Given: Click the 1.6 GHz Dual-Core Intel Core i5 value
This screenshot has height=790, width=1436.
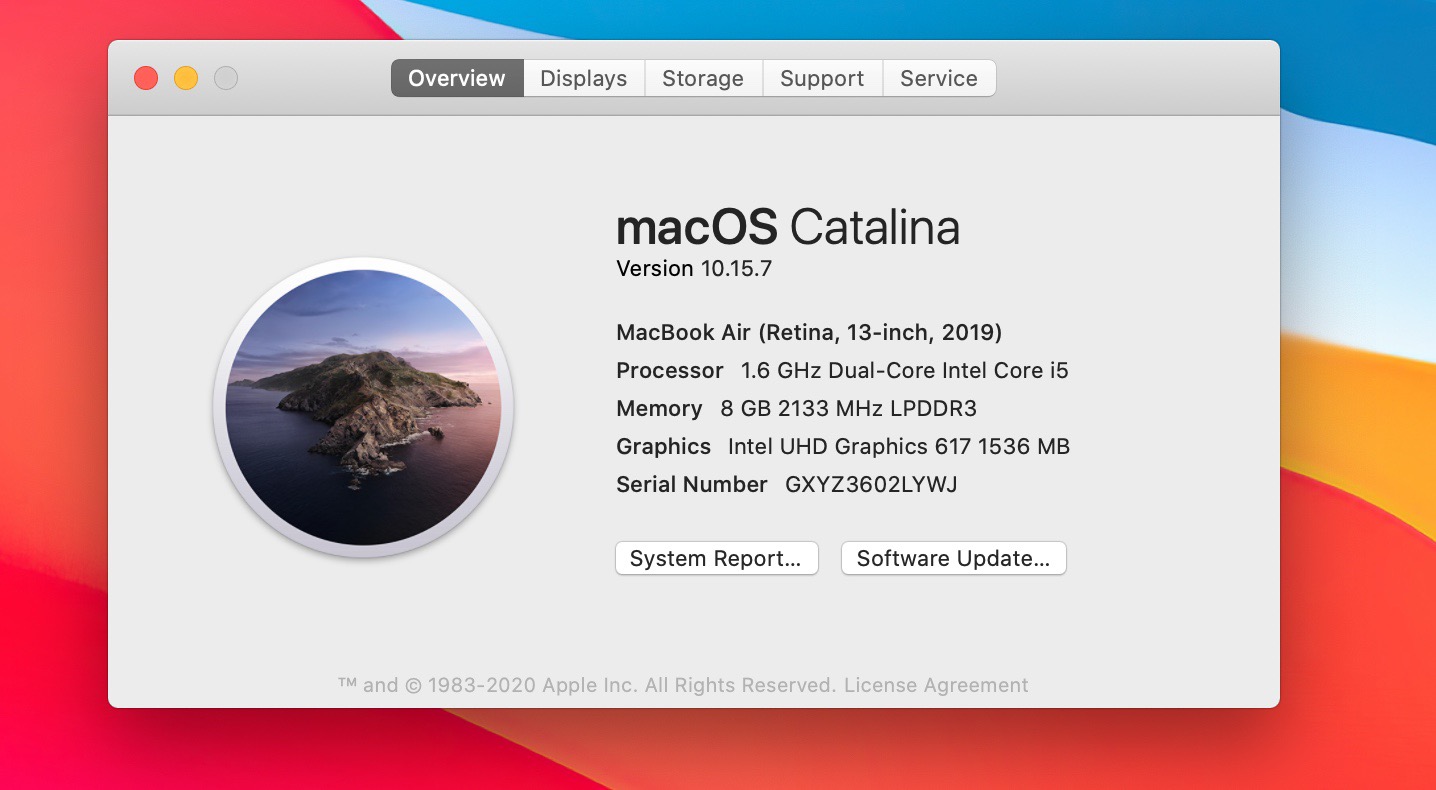Looking at the screenshot, I should [905, 370].
